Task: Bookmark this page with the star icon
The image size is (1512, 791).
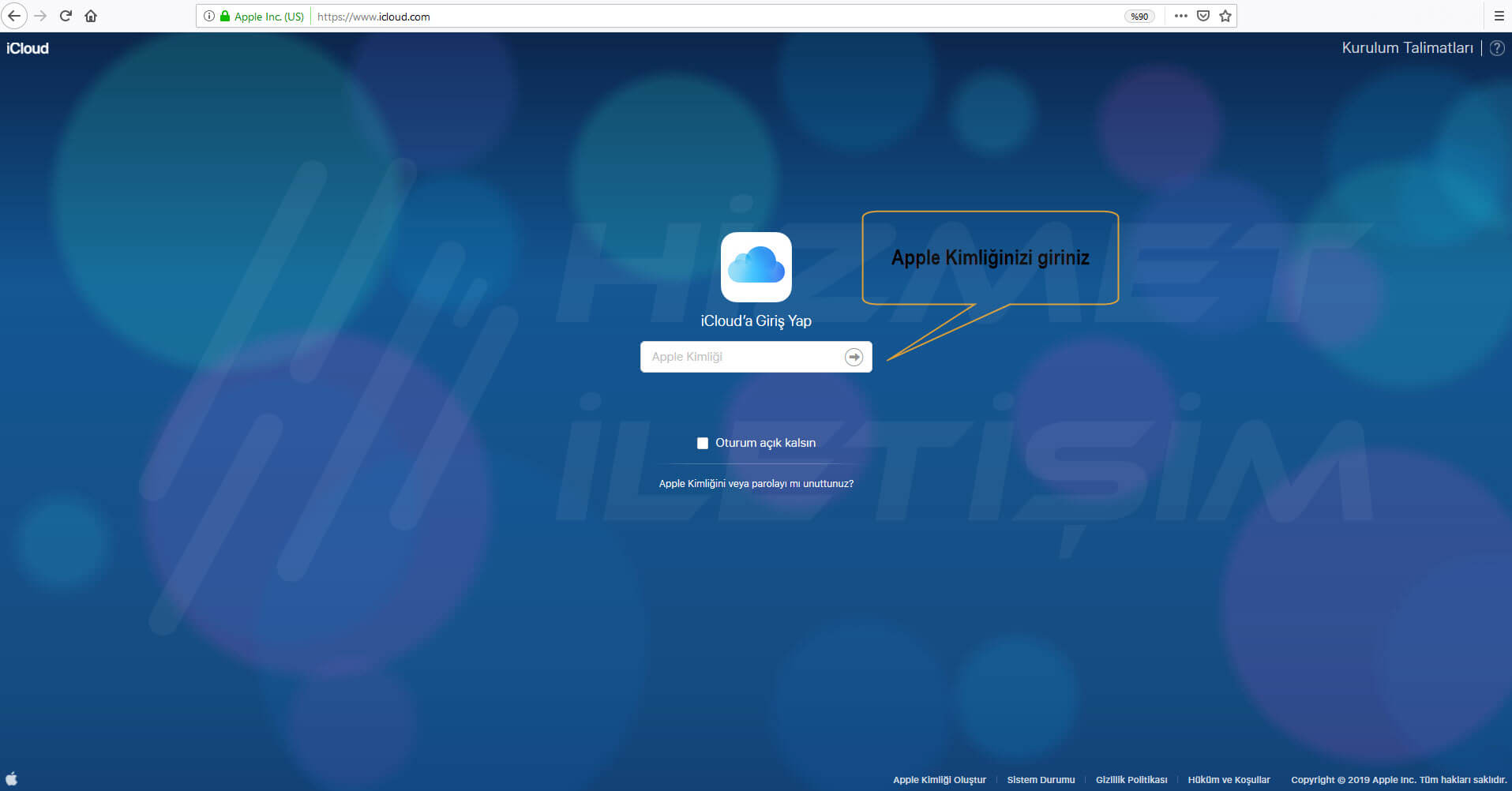Action: (x=1225, y=16)
